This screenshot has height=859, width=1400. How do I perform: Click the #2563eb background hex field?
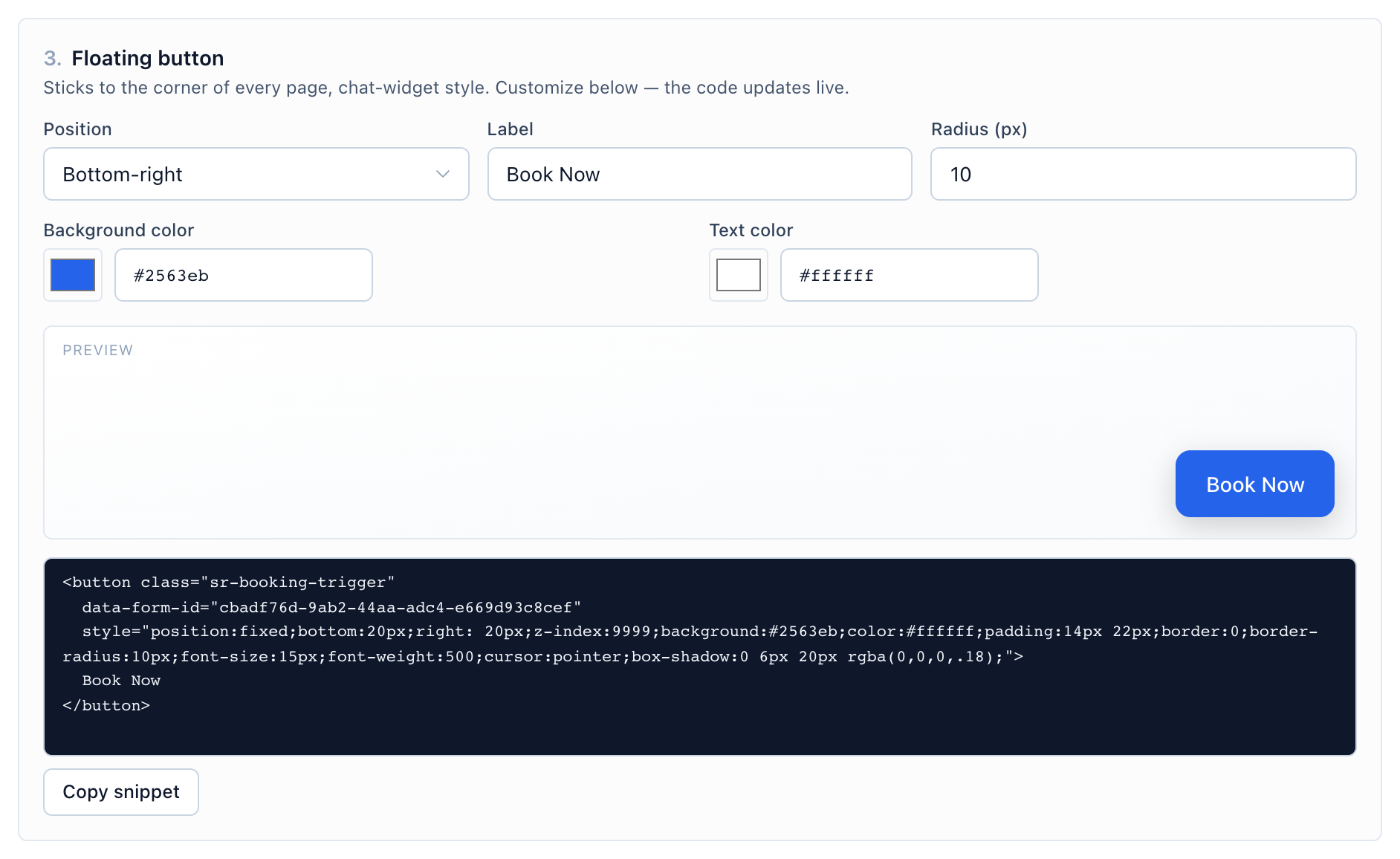click(x=244, y=275)
